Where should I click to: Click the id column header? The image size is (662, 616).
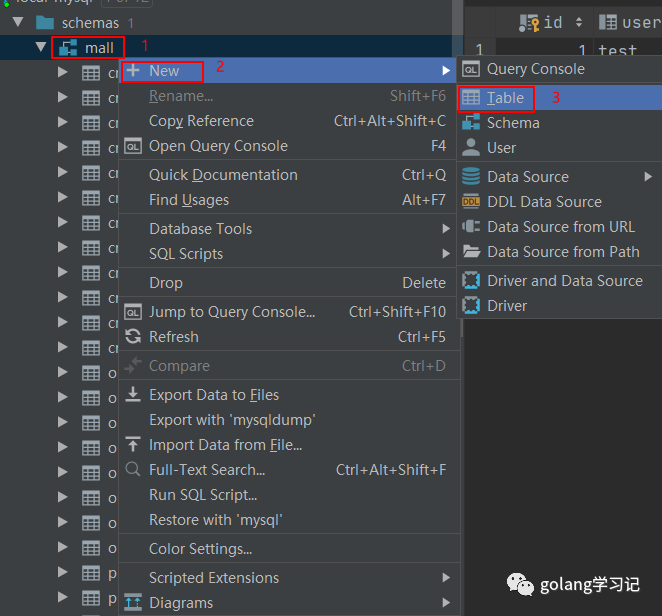pyautogui.click(x=552, y=22)
